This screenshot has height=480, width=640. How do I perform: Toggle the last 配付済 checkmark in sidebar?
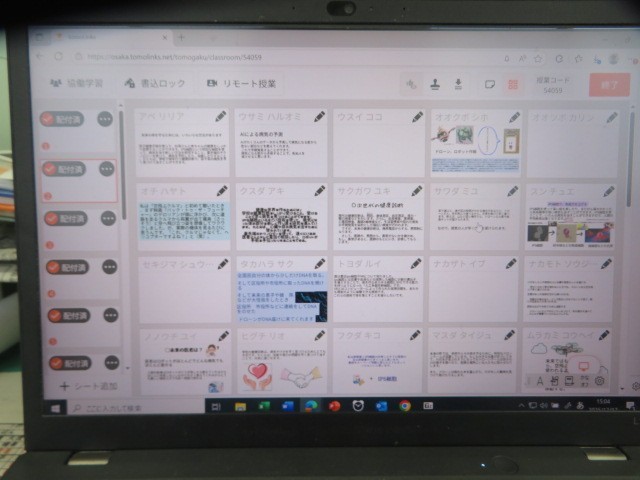[48, 363]
